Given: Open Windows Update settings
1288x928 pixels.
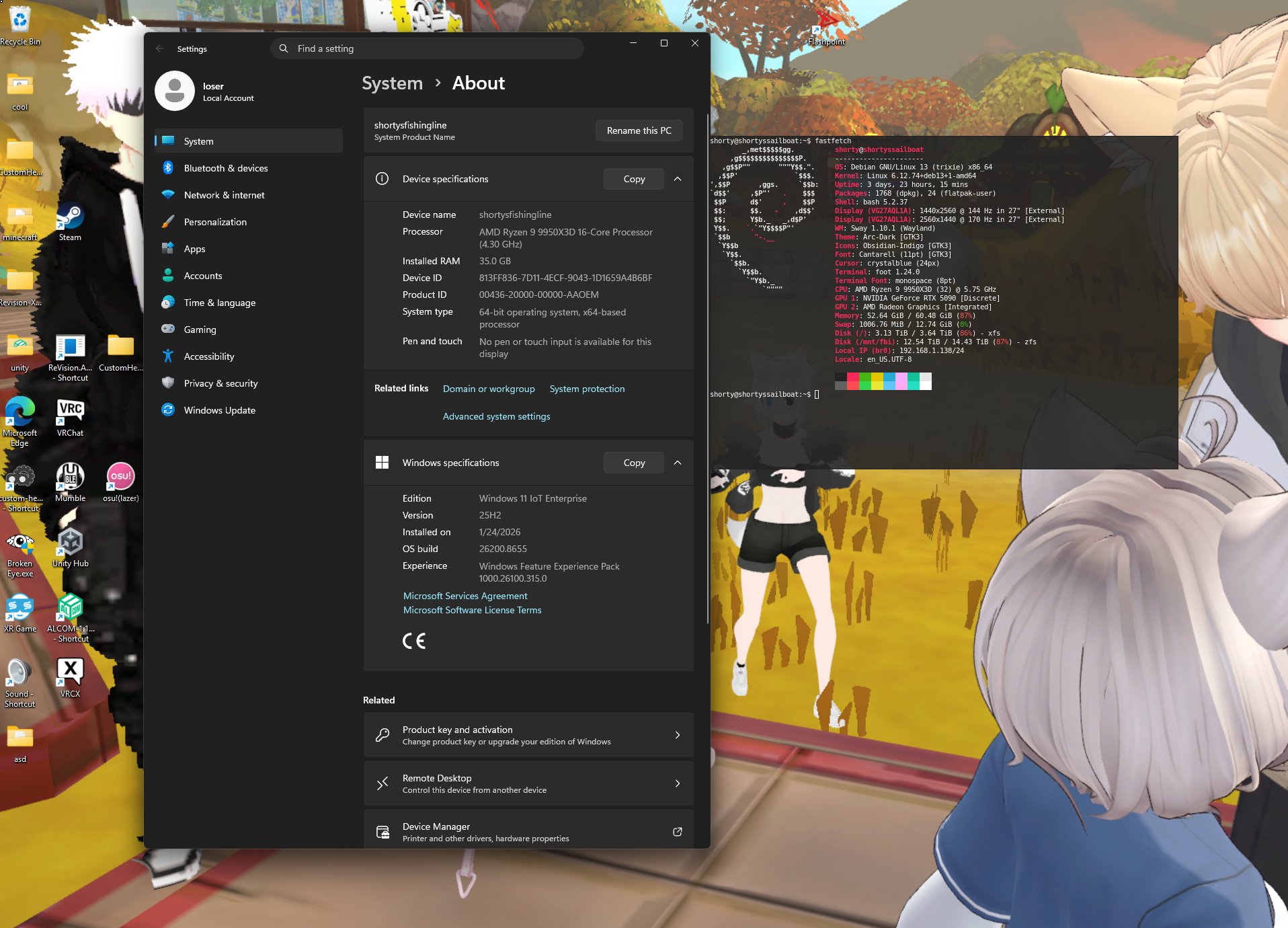Looking at the screenshot, I should click(x=249, y=410).
